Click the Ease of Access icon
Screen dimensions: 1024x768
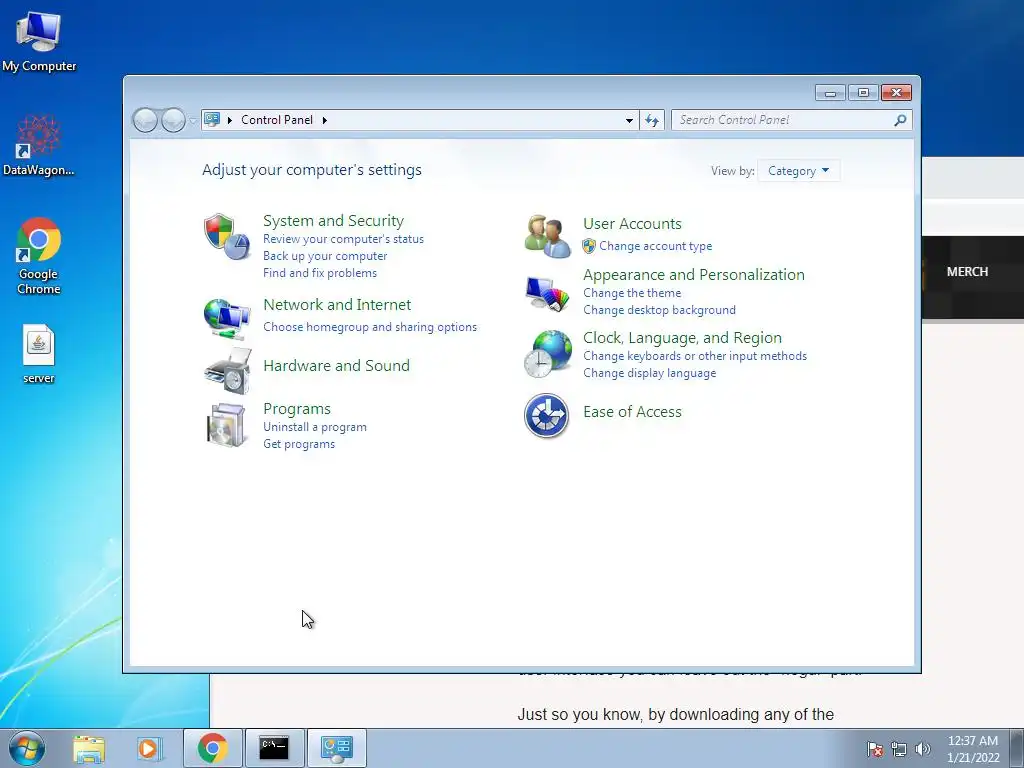point(547,415)
